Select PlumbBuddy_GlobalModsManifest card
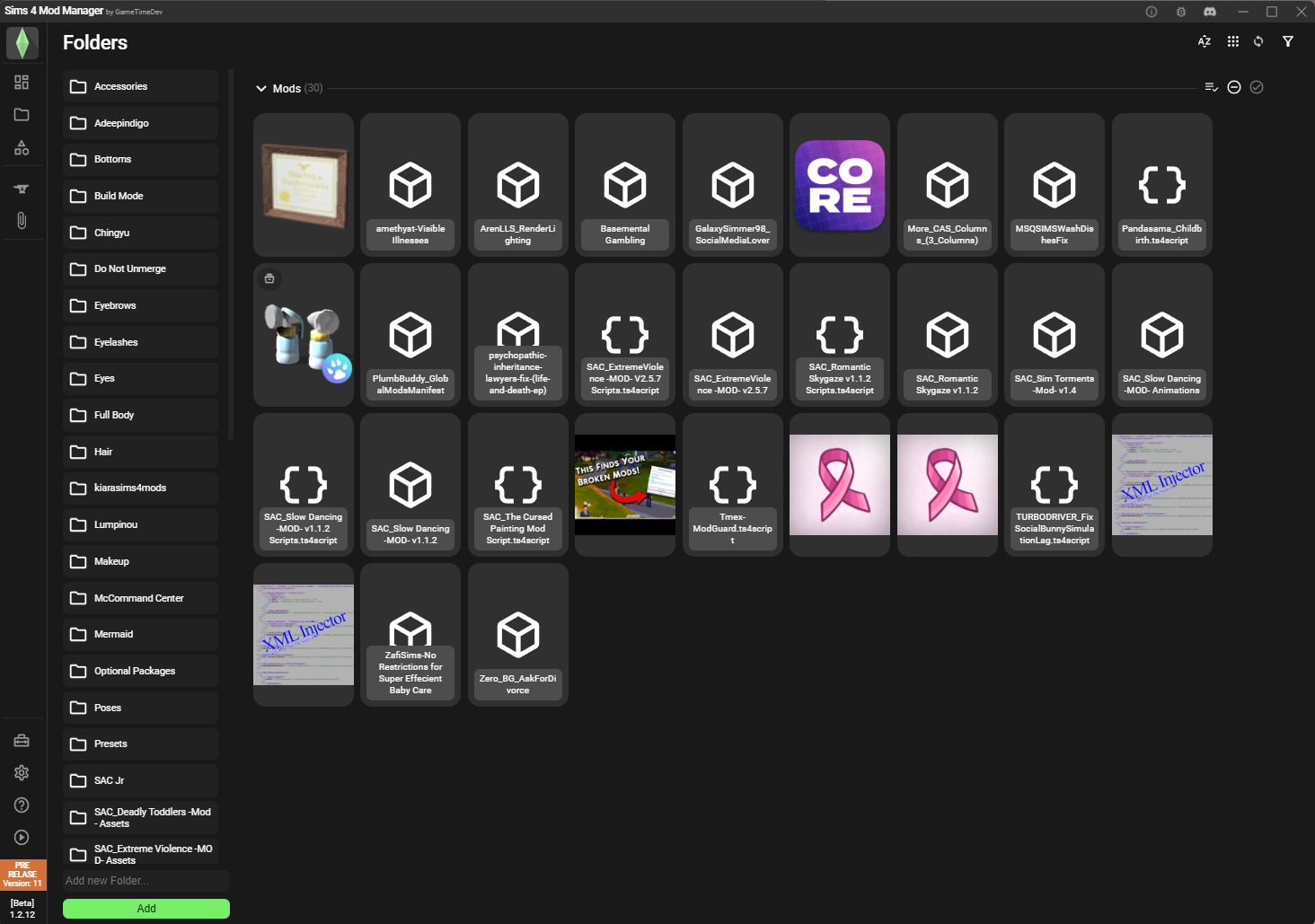The height and width of the screenshot is (924, 1315). pyautogui.click(x=410, y=335)
